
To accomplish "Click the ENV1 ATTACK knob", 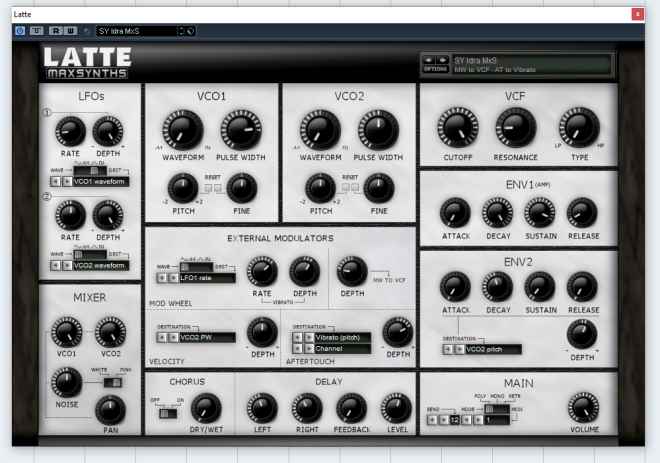I will (x=455, y=213).
